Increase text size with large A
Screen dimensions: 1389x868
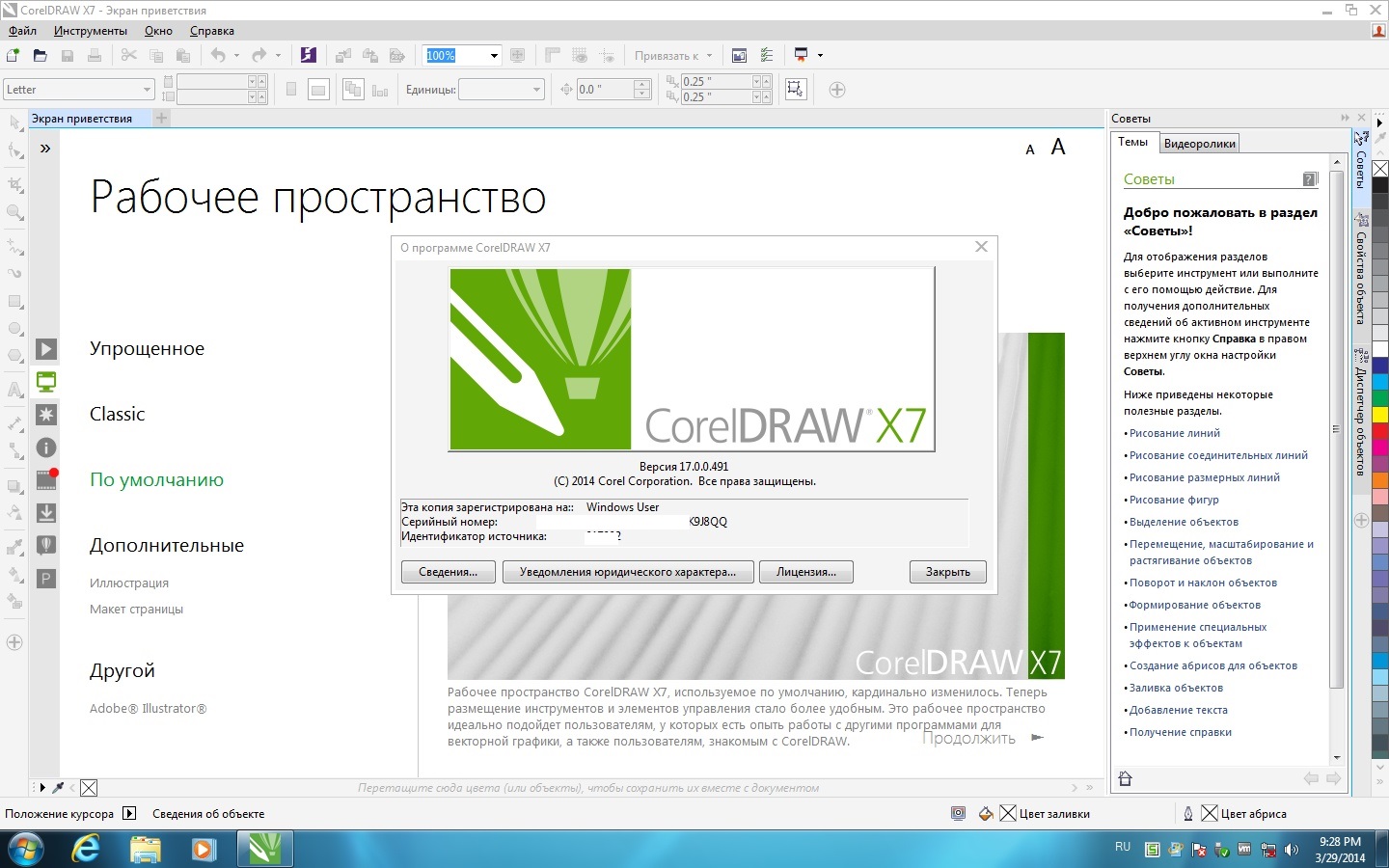tap(1058, 147)
